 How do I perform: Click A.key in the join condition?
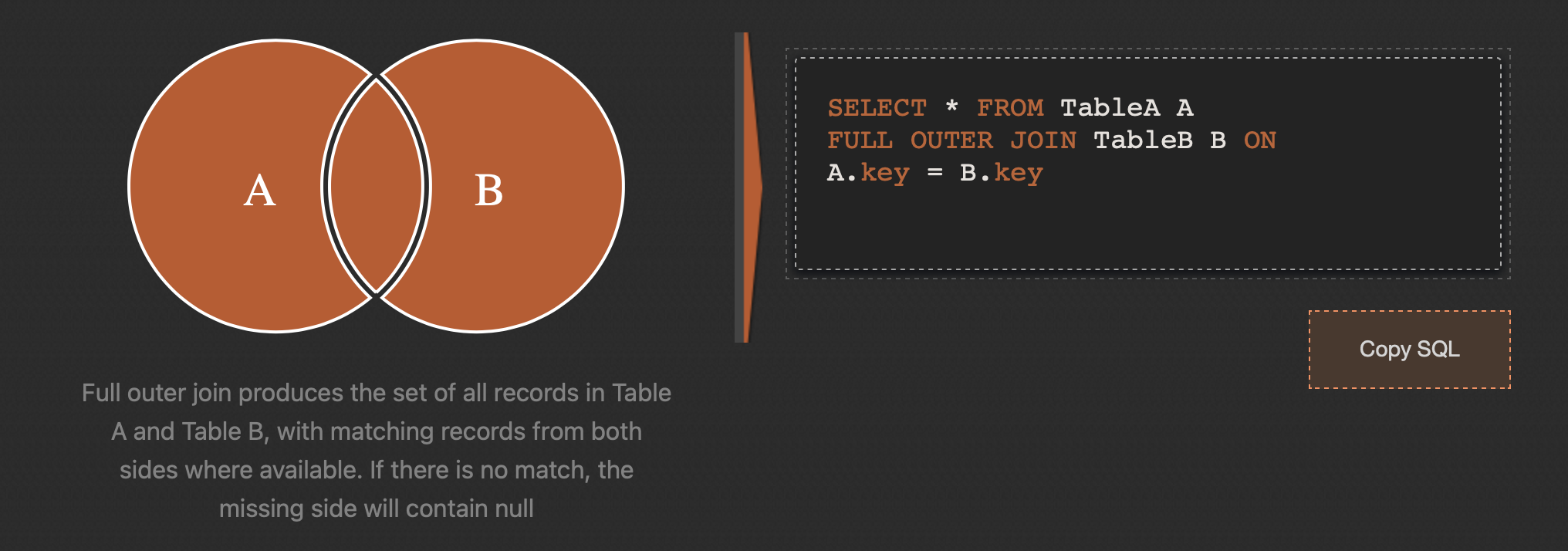tap(868, 173)
